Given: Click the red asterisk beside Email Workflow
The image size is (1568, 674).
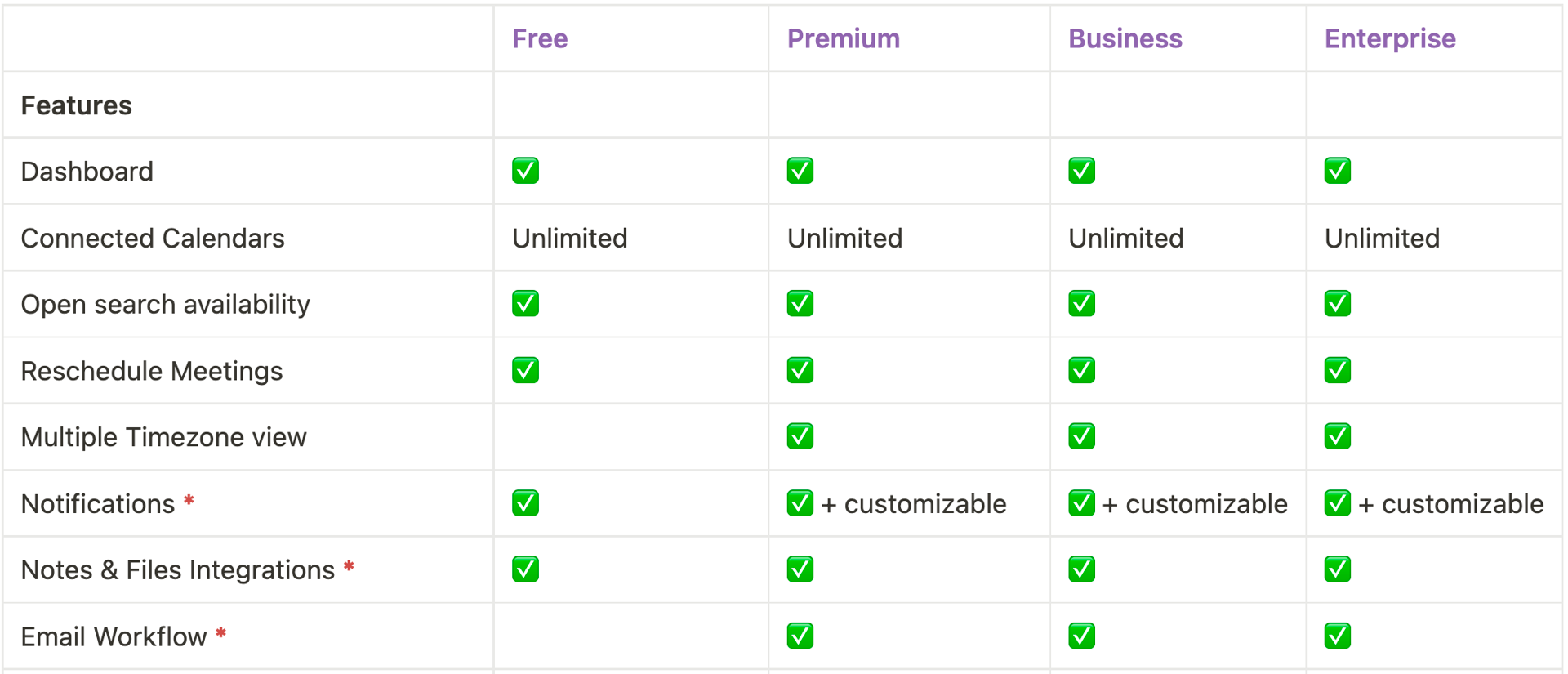Looking at the screenshot, I should click(220, 633).
